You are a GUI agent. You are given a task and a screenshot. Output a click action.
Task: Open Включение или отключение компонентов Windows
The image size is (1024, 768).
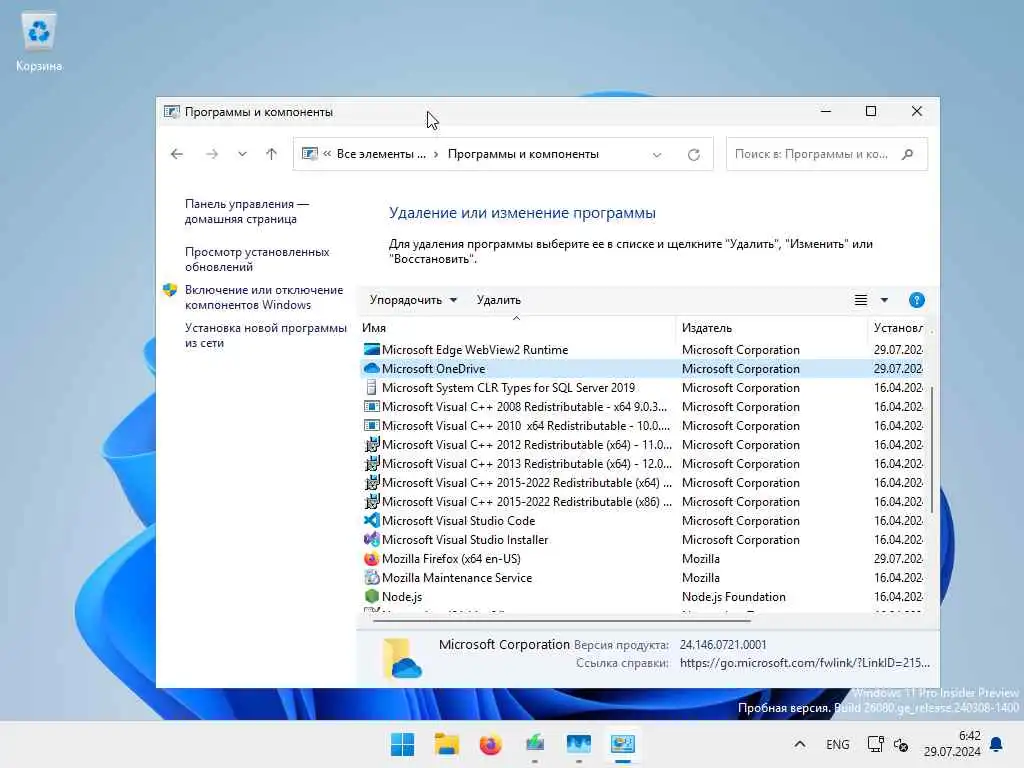(264, 297)
